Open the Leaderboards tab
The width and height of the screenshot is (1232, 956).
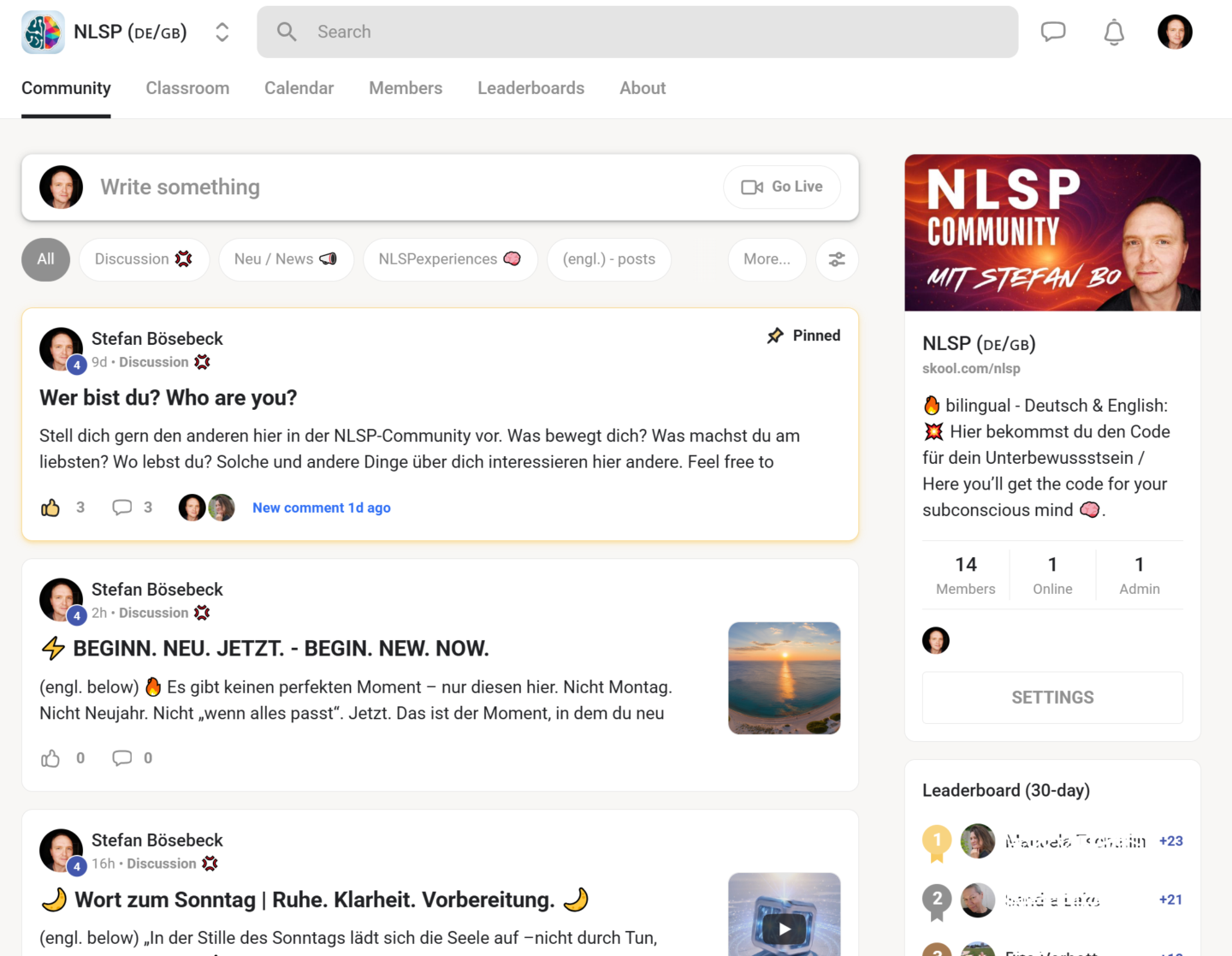530,88
